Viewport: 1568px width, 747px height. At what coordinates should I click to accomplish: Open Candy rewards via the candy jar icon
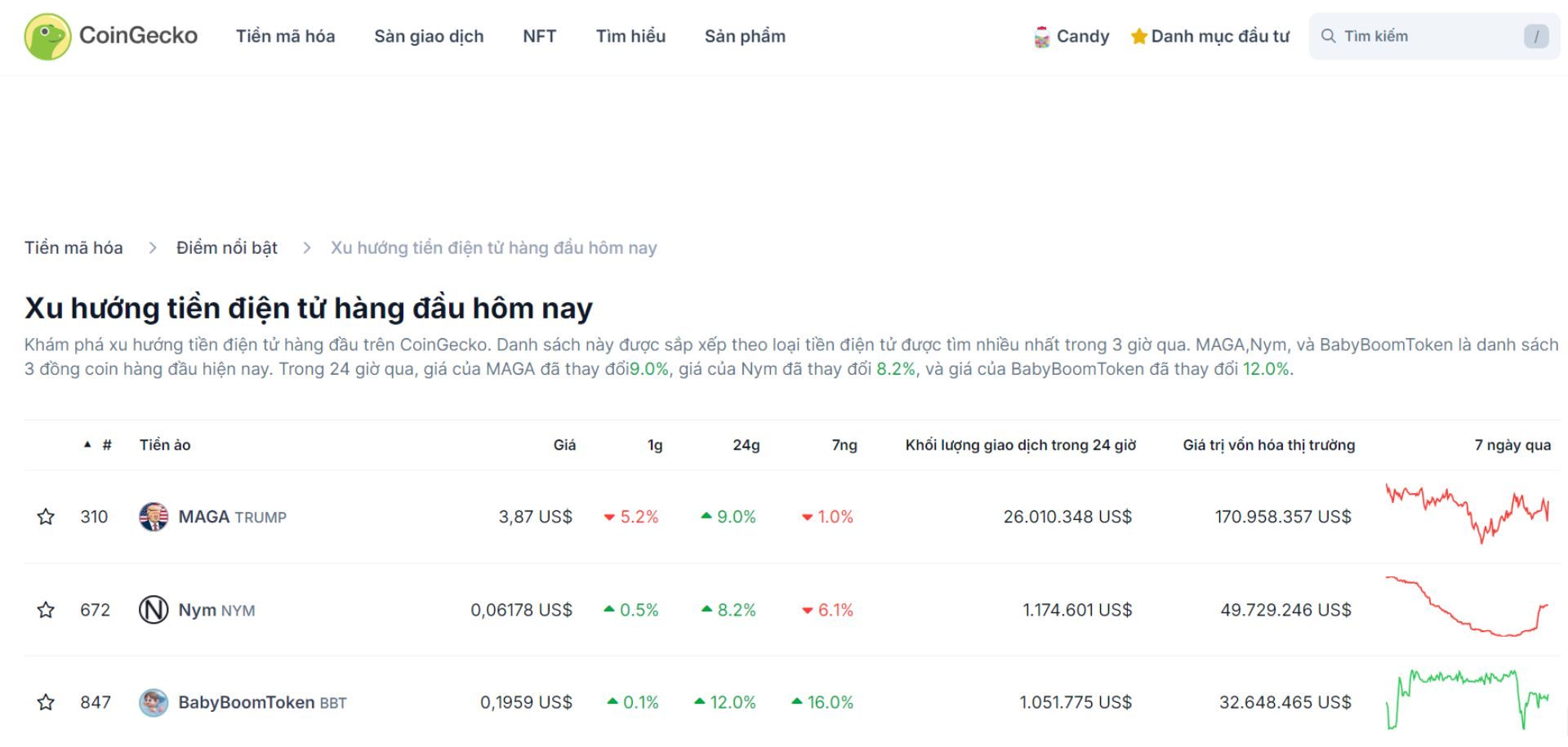pyautogui.click(x=1041, y=36)
